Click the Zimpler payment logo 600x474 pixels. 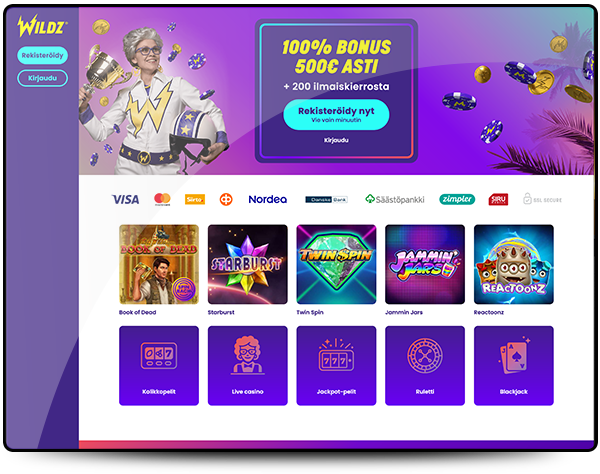[457, 199]
